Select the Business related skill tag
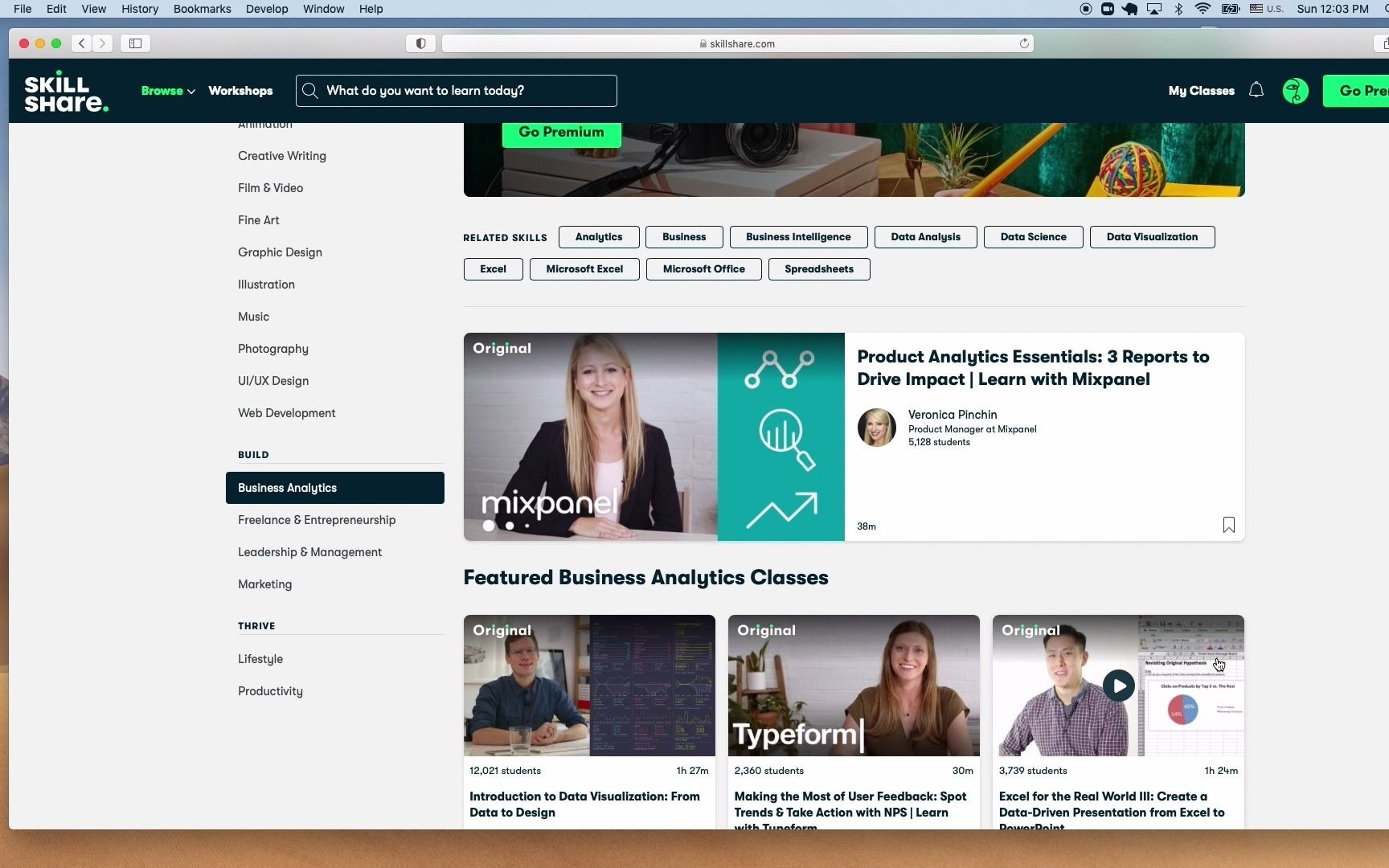The image size is (1389, 868). click(x=684, y=237)
